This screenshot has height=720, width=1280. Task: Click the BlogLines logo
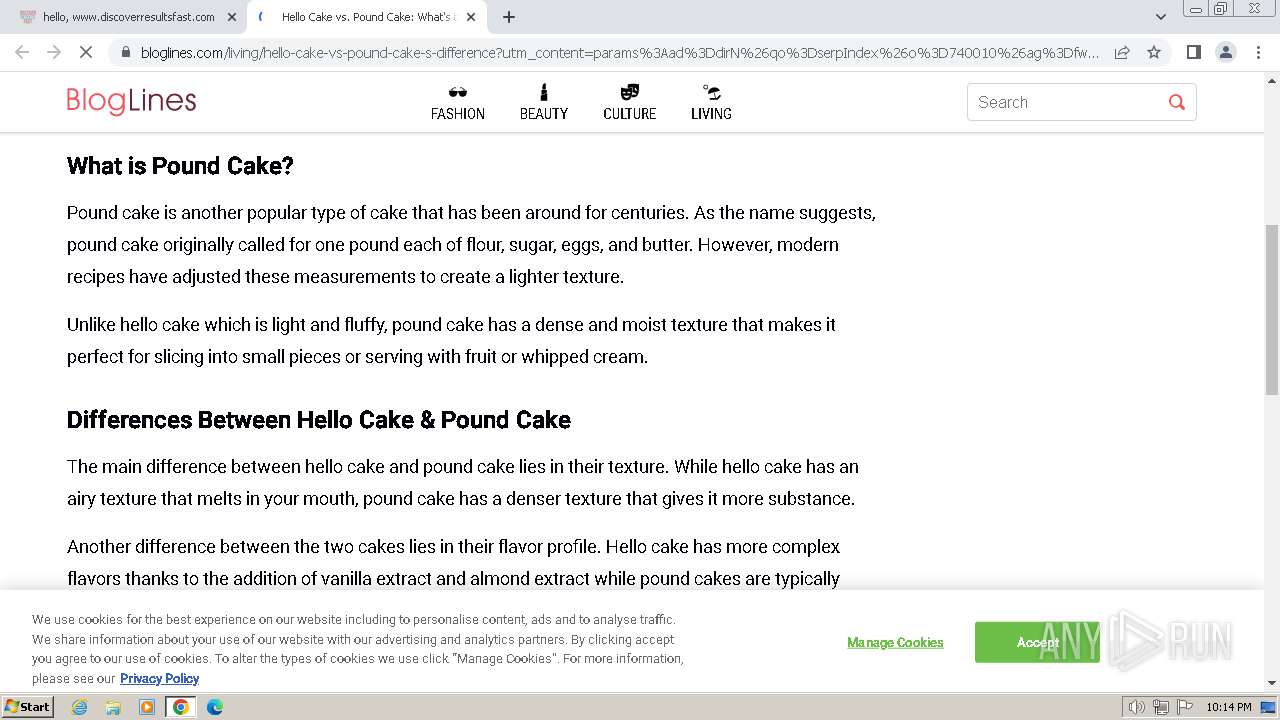tap(131, 102)
